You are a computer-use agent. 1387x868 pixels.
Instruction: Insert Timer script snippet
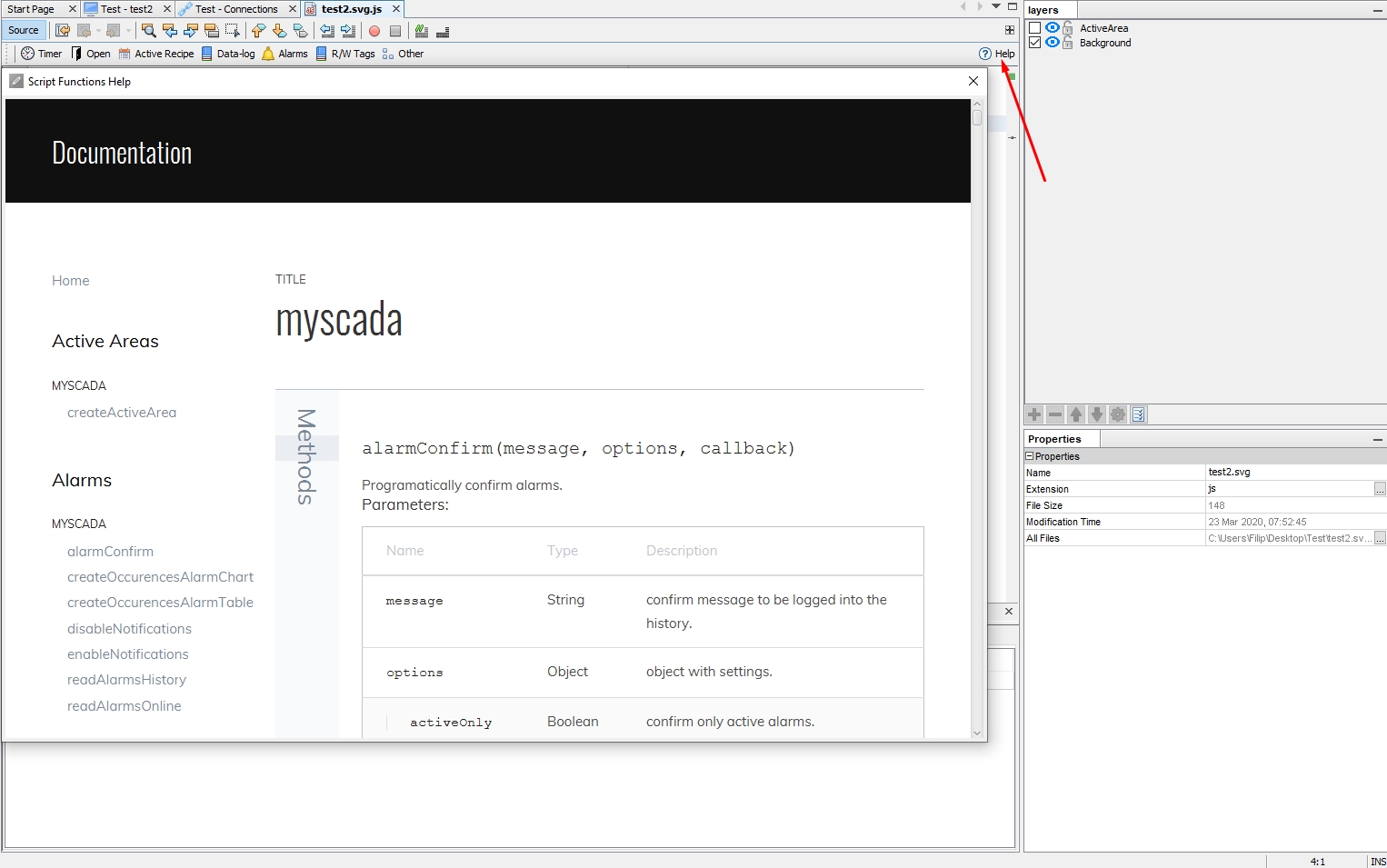(x=42, y=54)
